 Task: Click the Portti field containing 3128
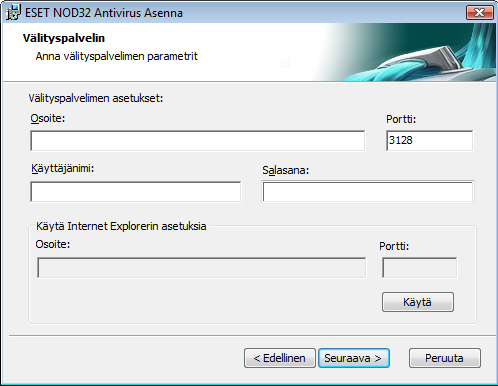coord(429,140)
